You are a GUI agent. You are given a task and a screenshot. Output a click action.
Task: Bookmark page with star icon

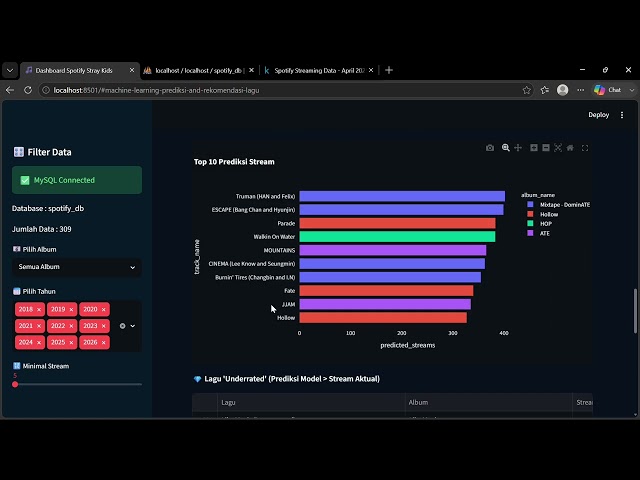(x=527, y=90)
